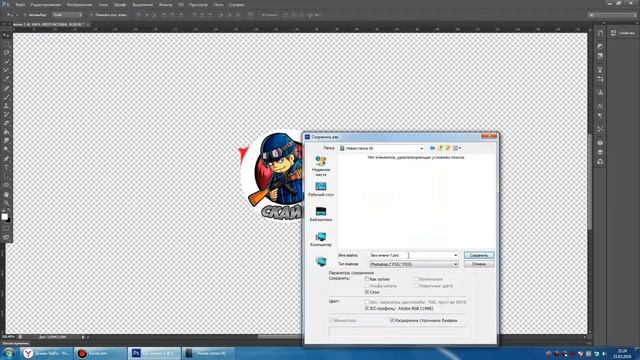Image resolution: width=640 pixels, height=360 pixels.
Task: Toggle Автовыбор checkbox in options bar
Action: click(x=25, y=15)
